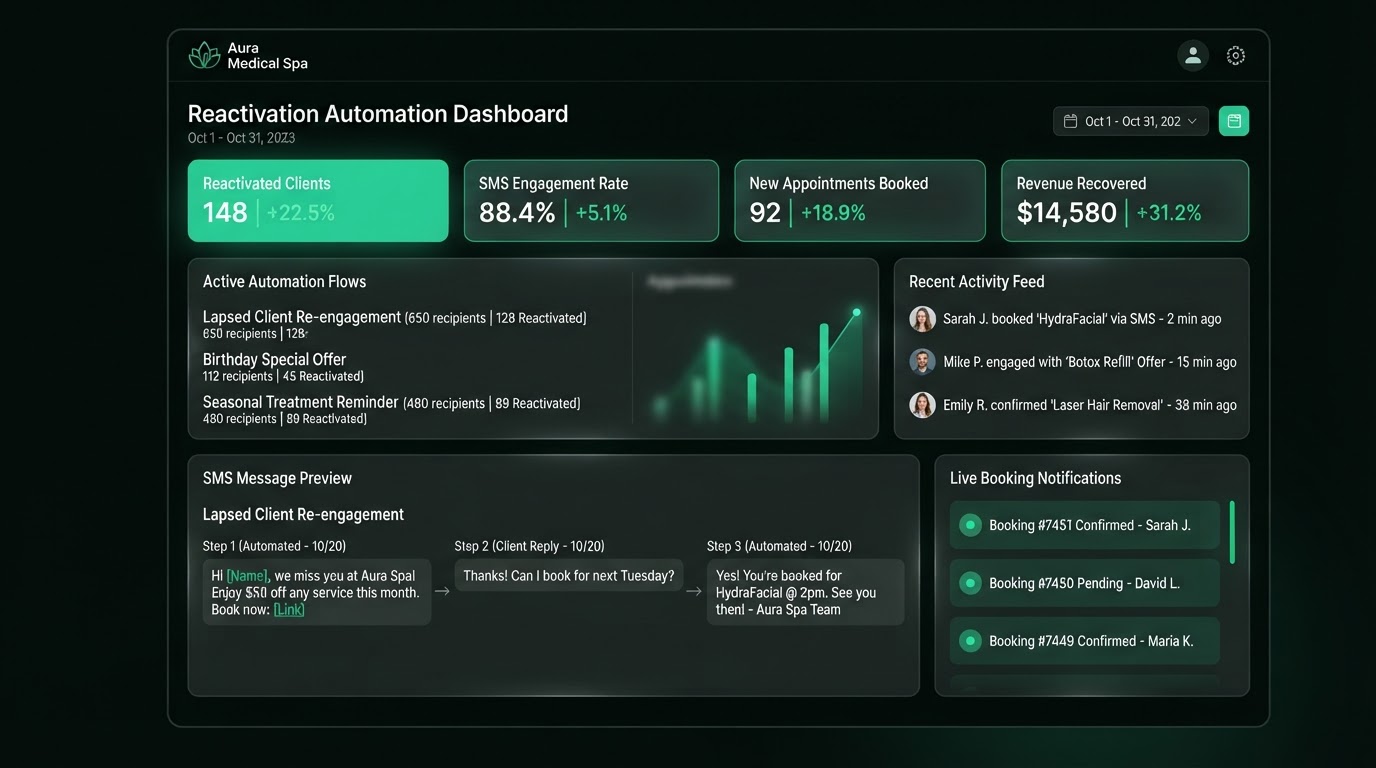This screenshot has height=768, width=1376.
Task: Click Mike P.'s avatar in activity feed
Action: coord(922,362)
